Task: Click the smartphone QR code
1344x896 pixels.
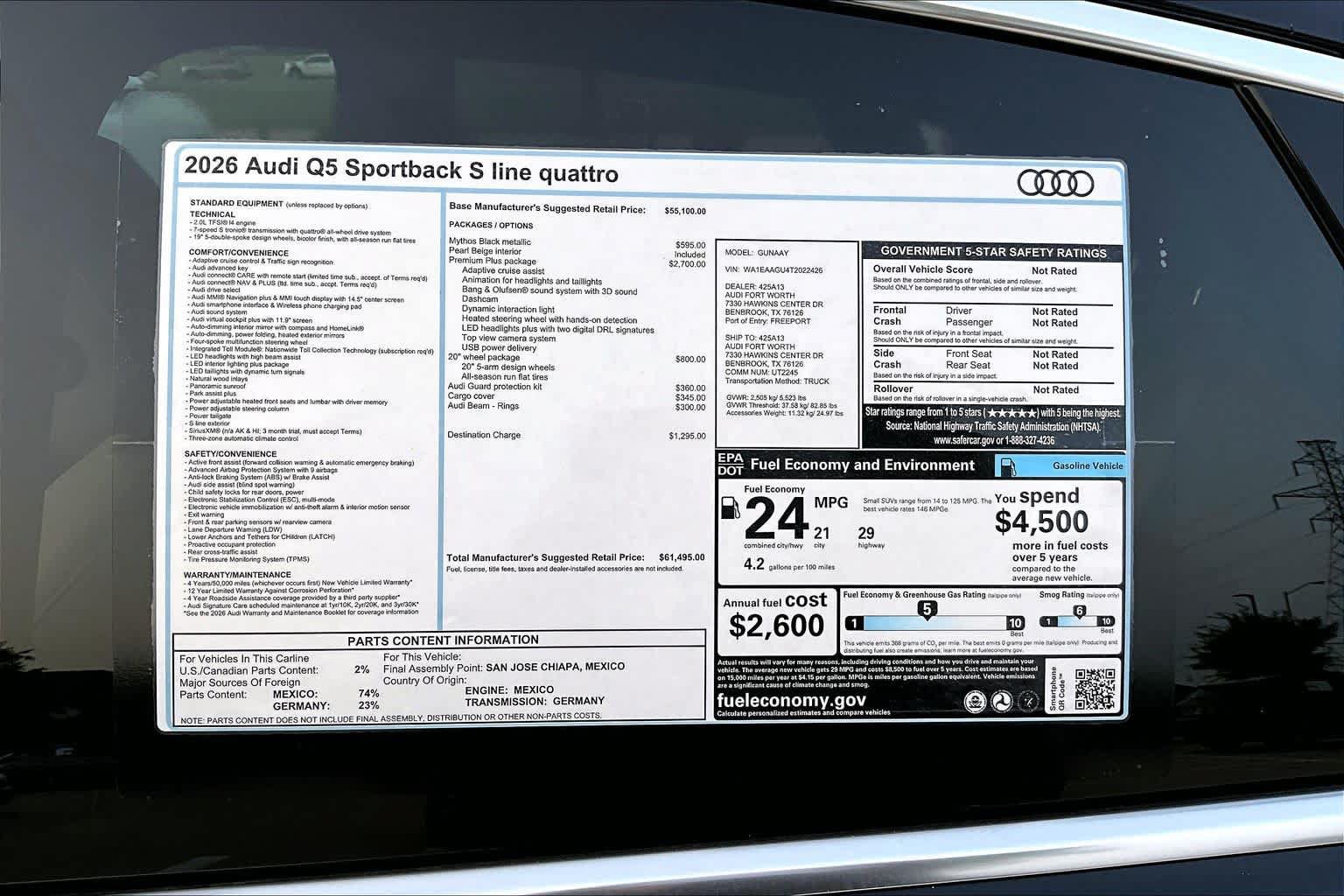Action: tap(1095, 689)
